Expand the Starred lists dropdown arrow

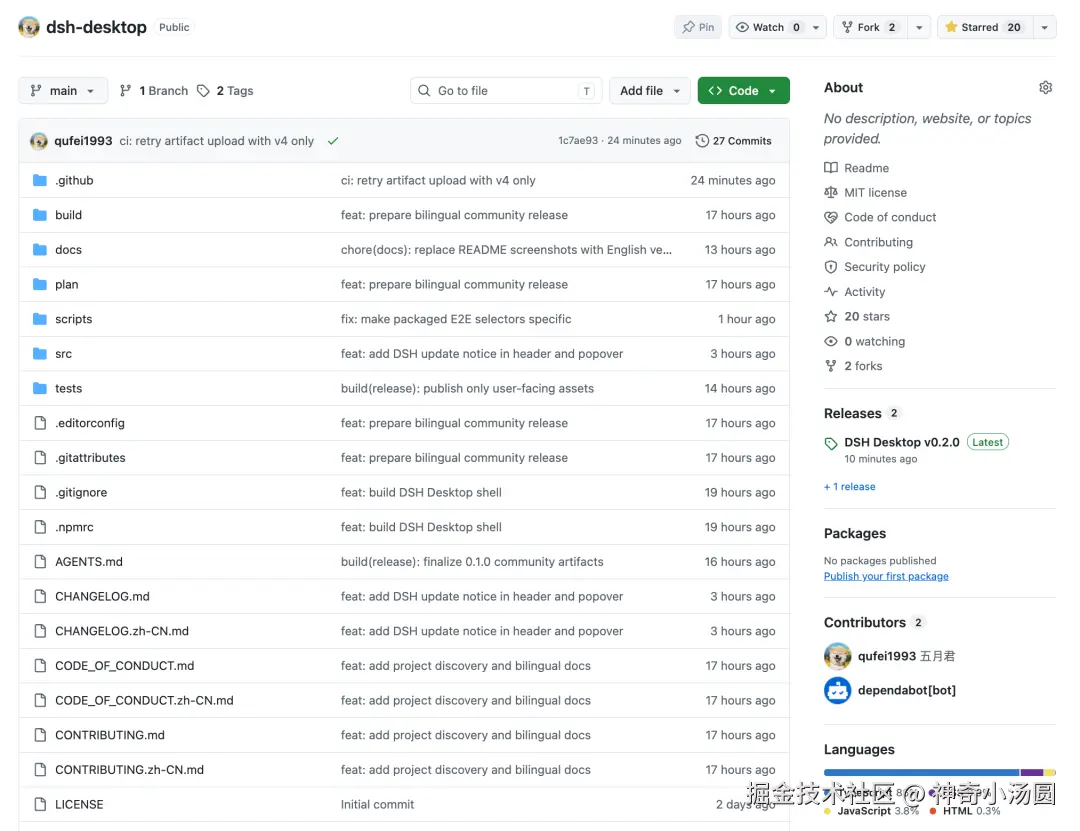pos(1044,27)
